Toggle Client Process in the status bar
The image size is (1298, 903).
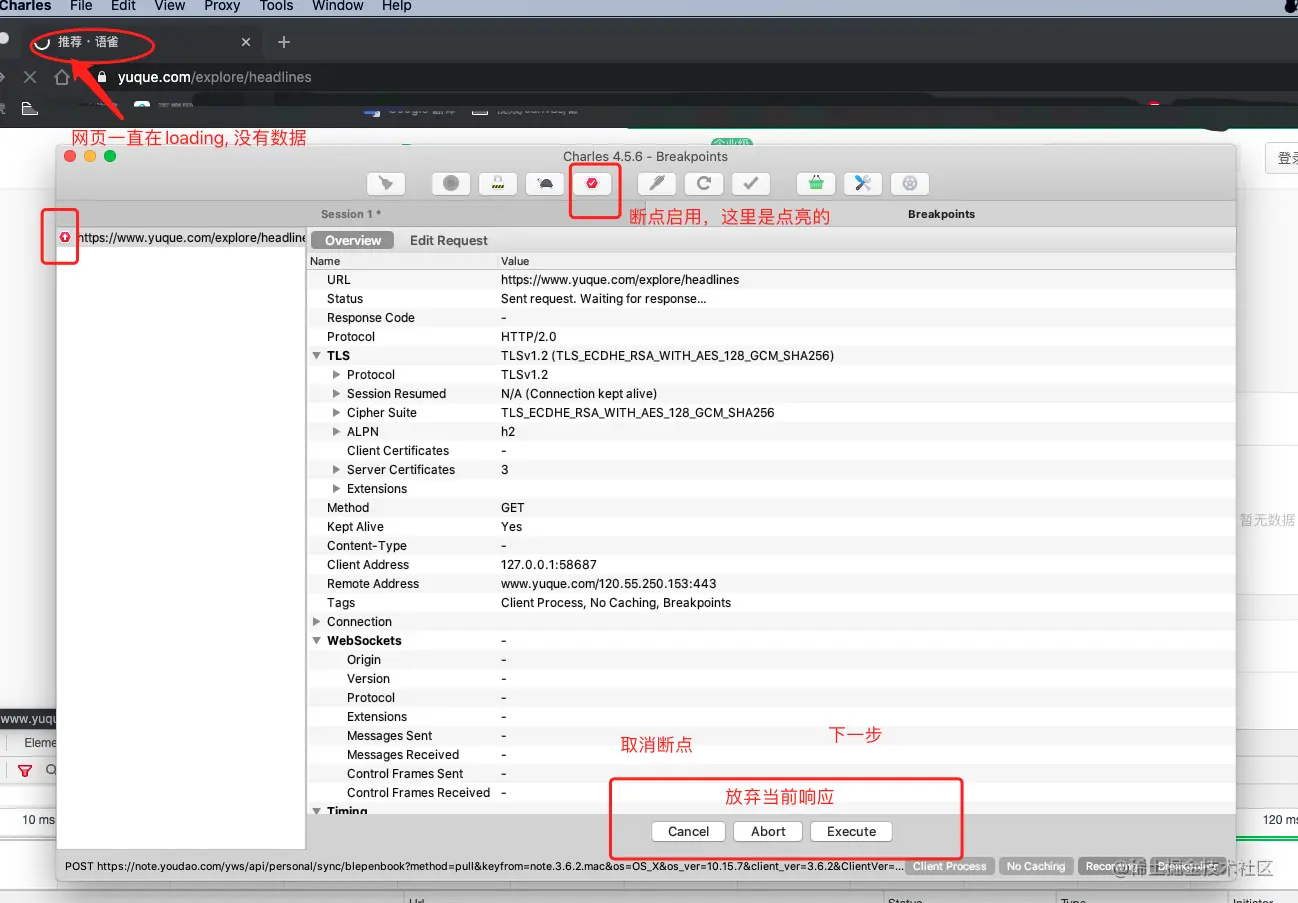coord(950,866)
